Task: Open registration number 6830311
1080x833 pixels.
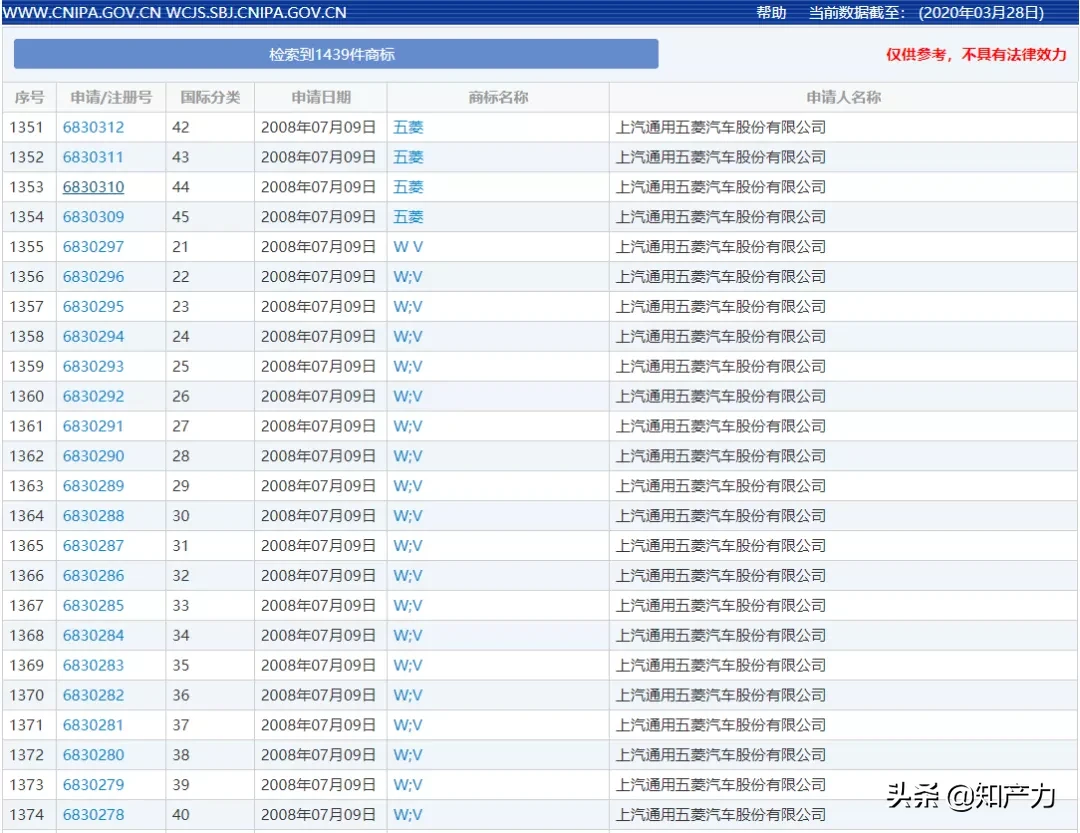Action: (94, 157)
